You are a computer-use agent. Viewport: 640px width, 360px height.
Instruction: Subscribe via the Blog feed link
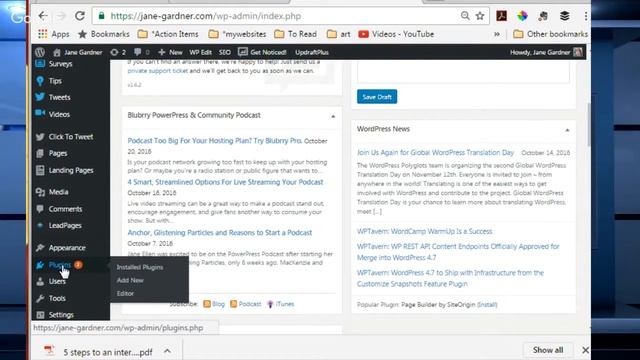pyautogui.click(x=214, y=304)
